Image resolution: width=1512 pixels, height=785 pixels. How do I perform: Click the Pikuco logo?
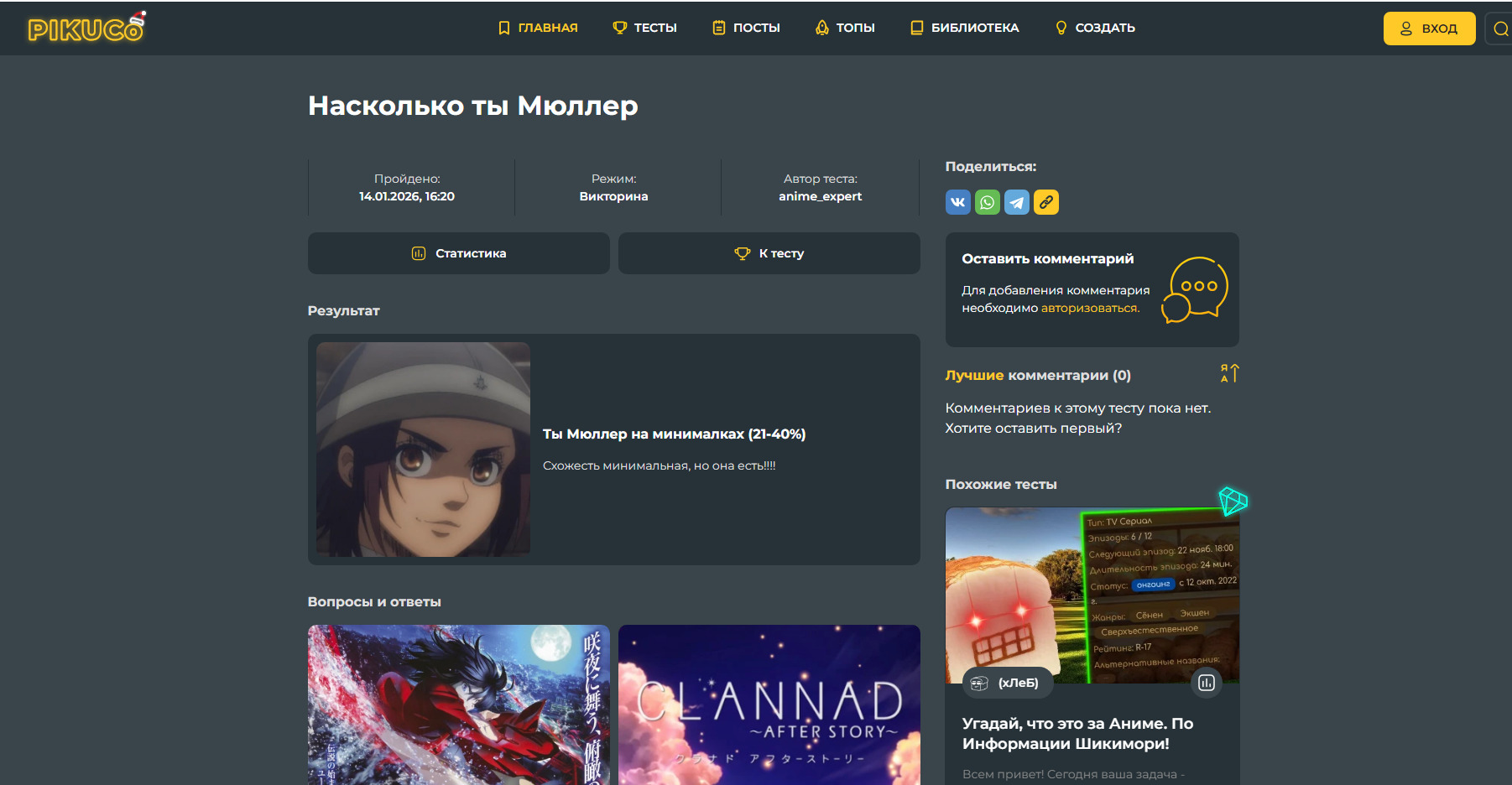pyautogui.click(x=86, y=29)
